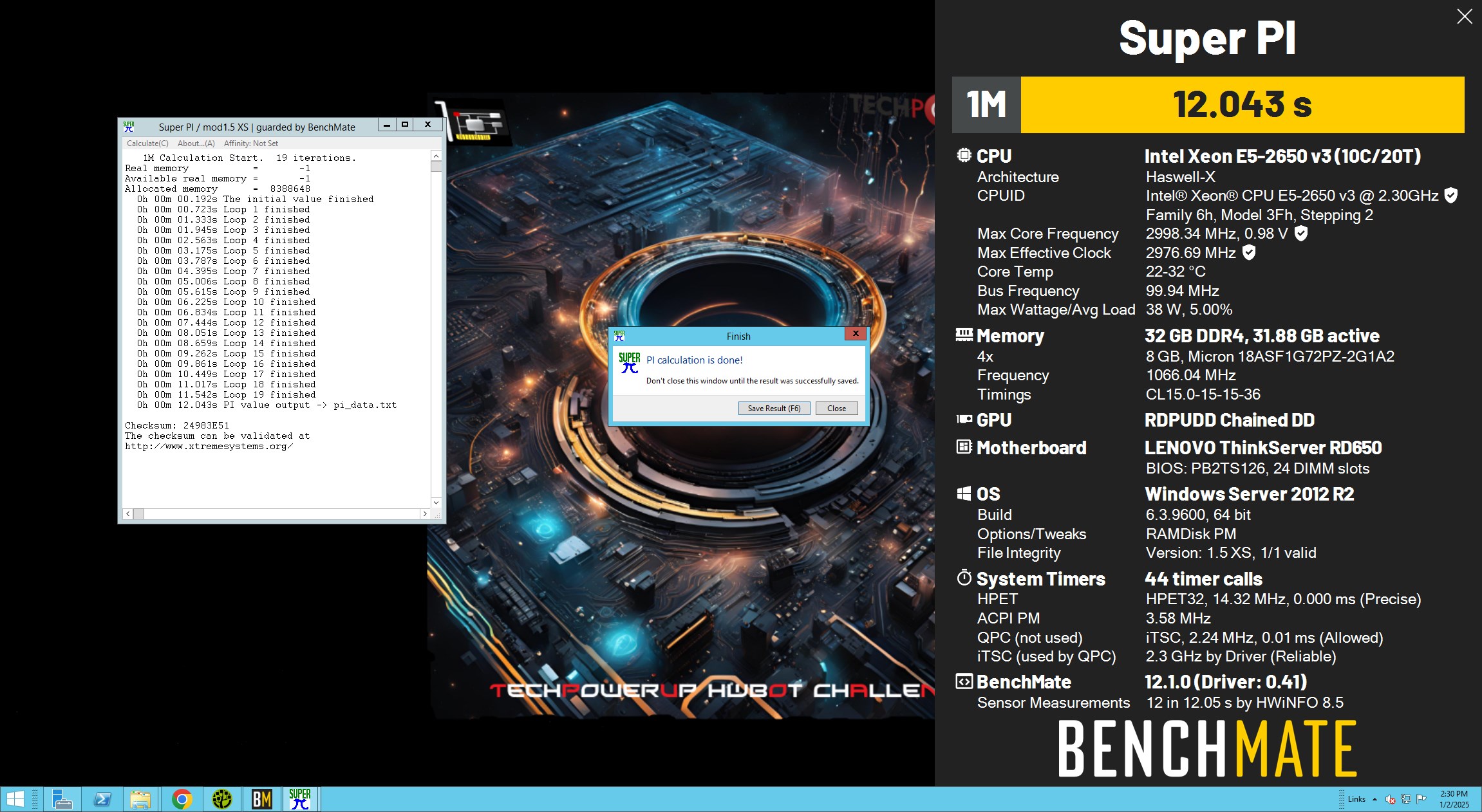Open the clock showing 2:30 PM
Image resolution: width=1482 pixels, height=812 pixels.
[x=1454, y=799]
